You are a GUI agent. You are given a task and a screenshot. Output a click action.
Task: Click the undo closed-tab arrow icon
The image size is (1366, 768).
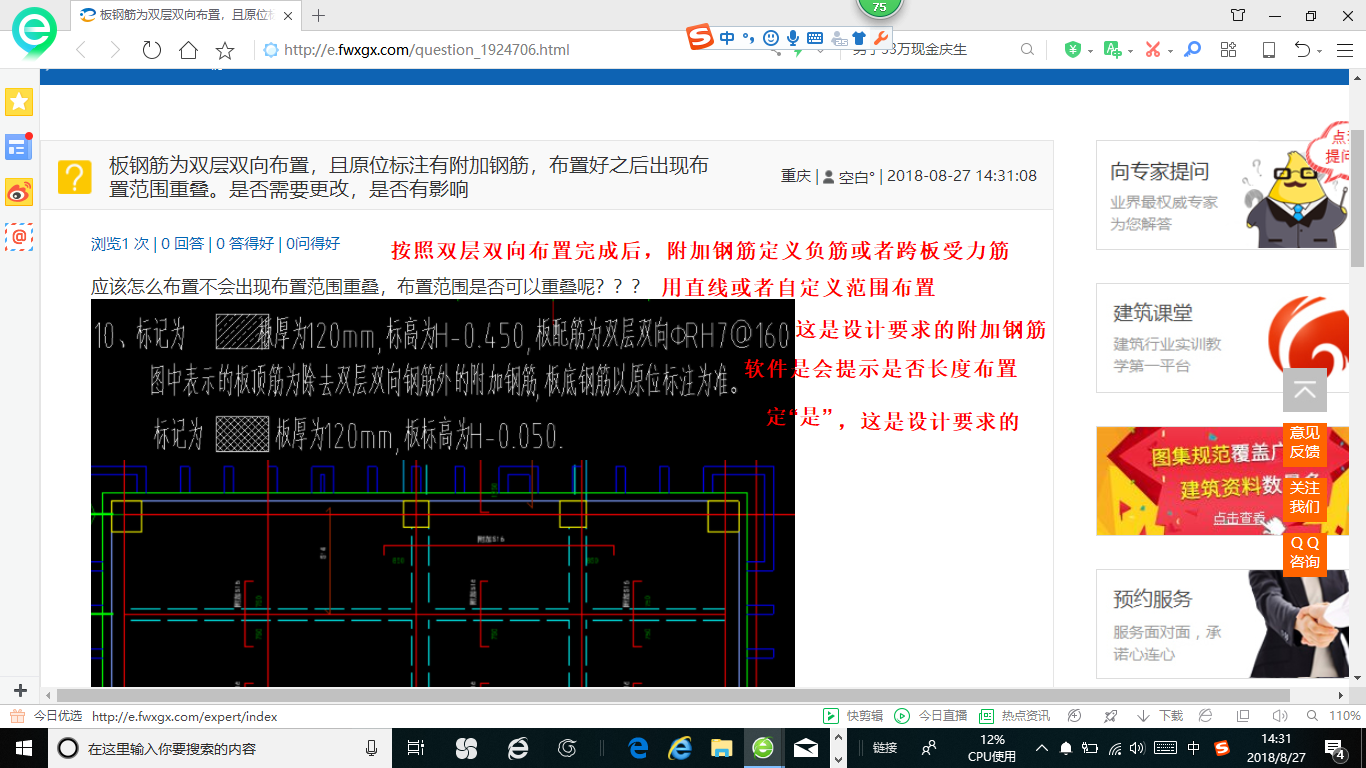coord(1302,50)
